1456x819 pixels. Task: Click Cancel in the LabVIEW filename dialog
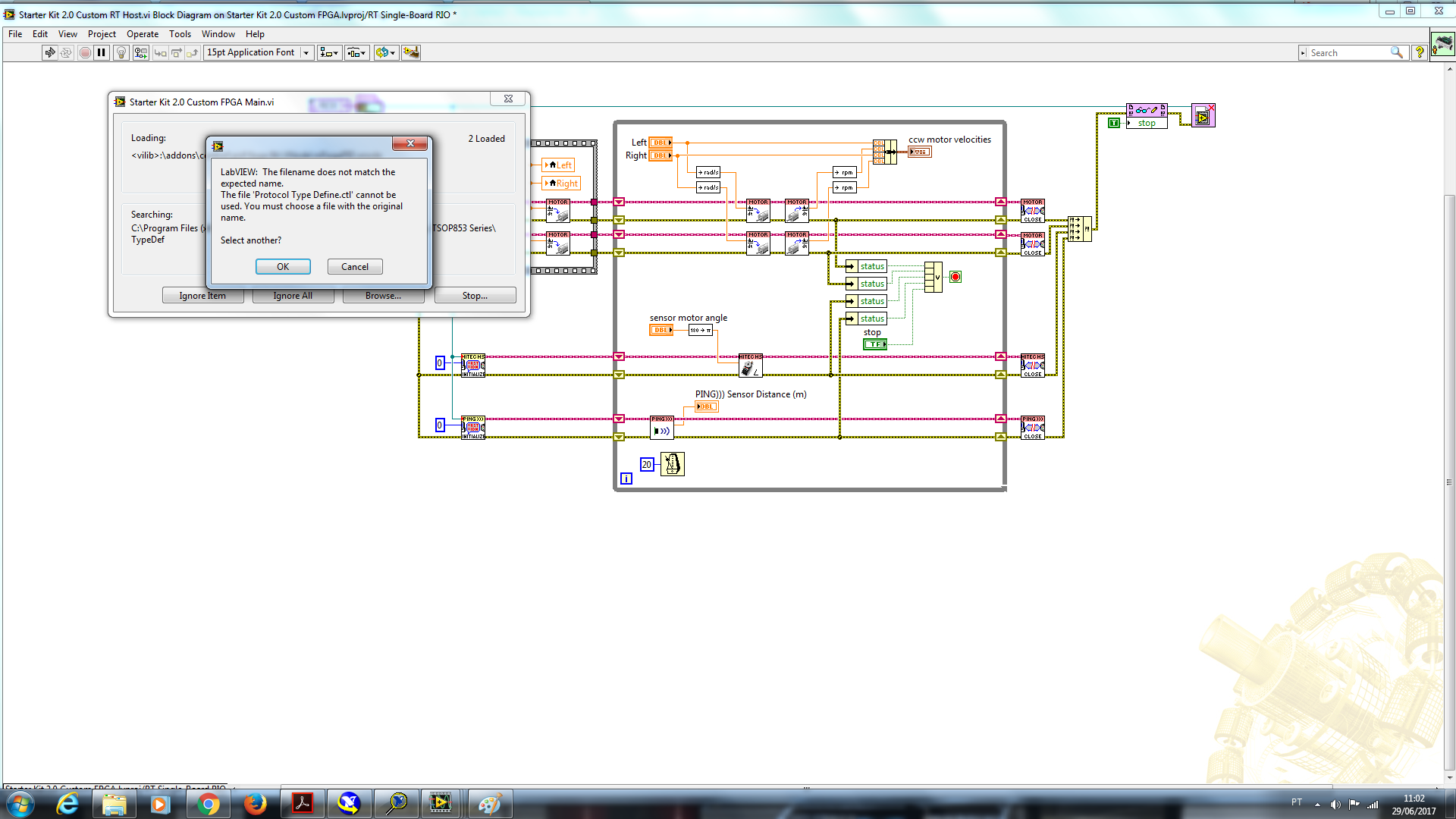click(x=355, y=267)
